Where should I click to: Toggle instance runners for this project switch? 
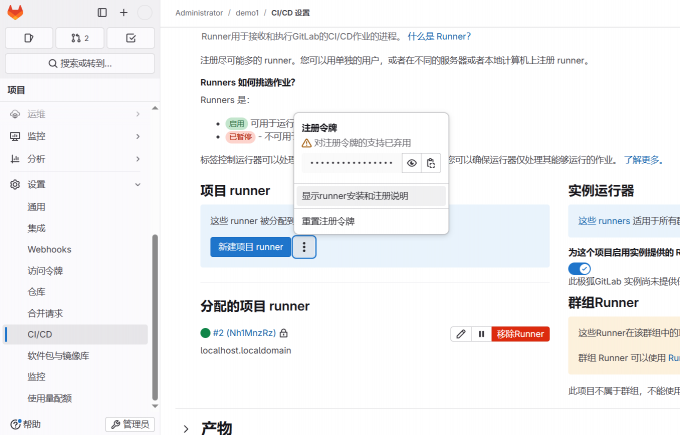579,268
